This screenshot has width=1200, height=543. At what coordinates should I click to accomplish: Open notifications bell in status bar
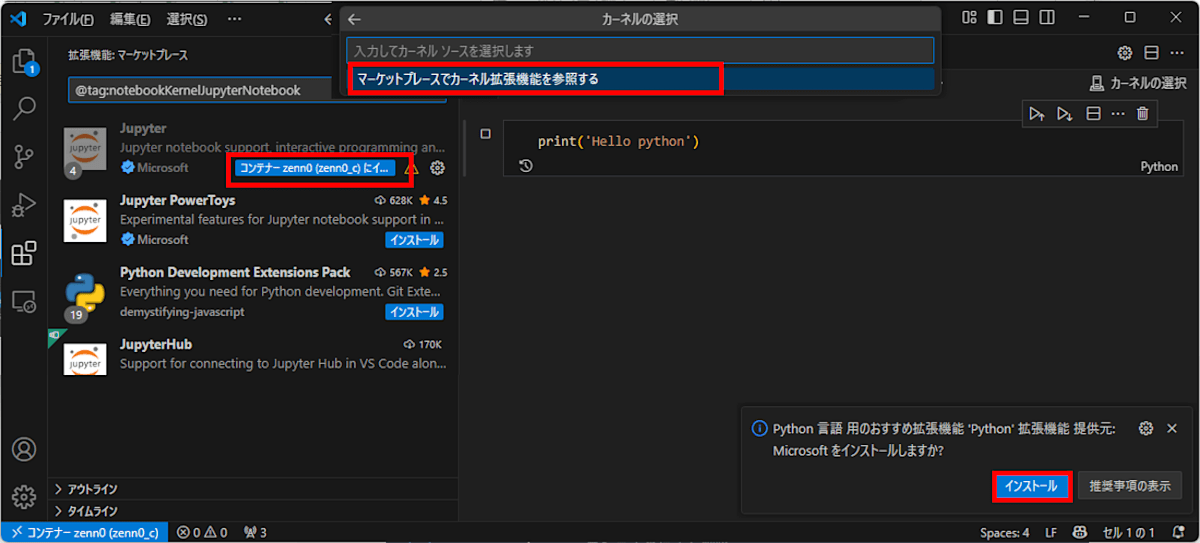[1179, 533]
